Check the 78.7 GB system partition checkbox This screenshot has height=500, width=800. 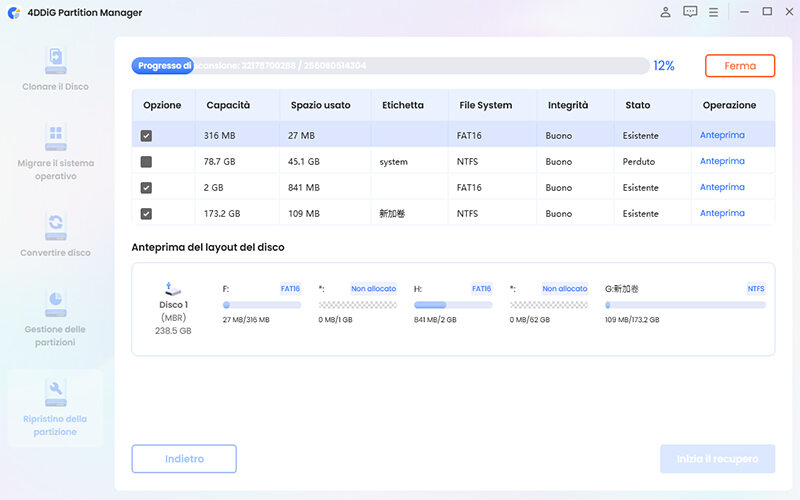147,161
